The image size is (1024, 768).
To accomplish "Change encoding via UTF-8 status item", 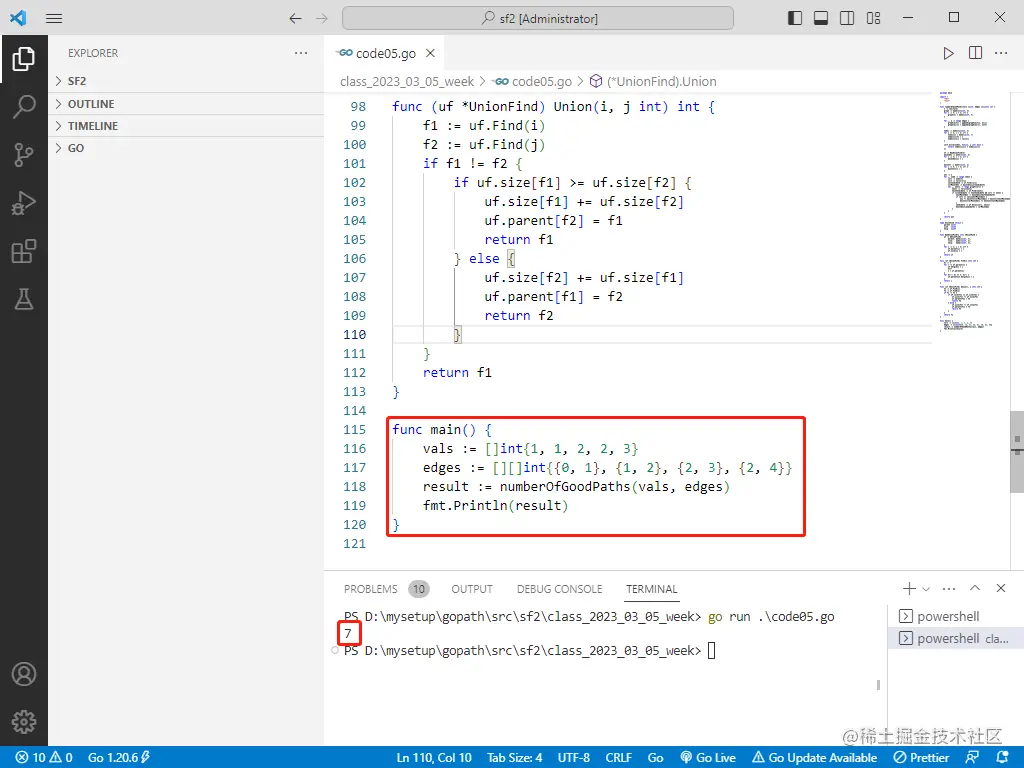I will (x=573, y=758).
